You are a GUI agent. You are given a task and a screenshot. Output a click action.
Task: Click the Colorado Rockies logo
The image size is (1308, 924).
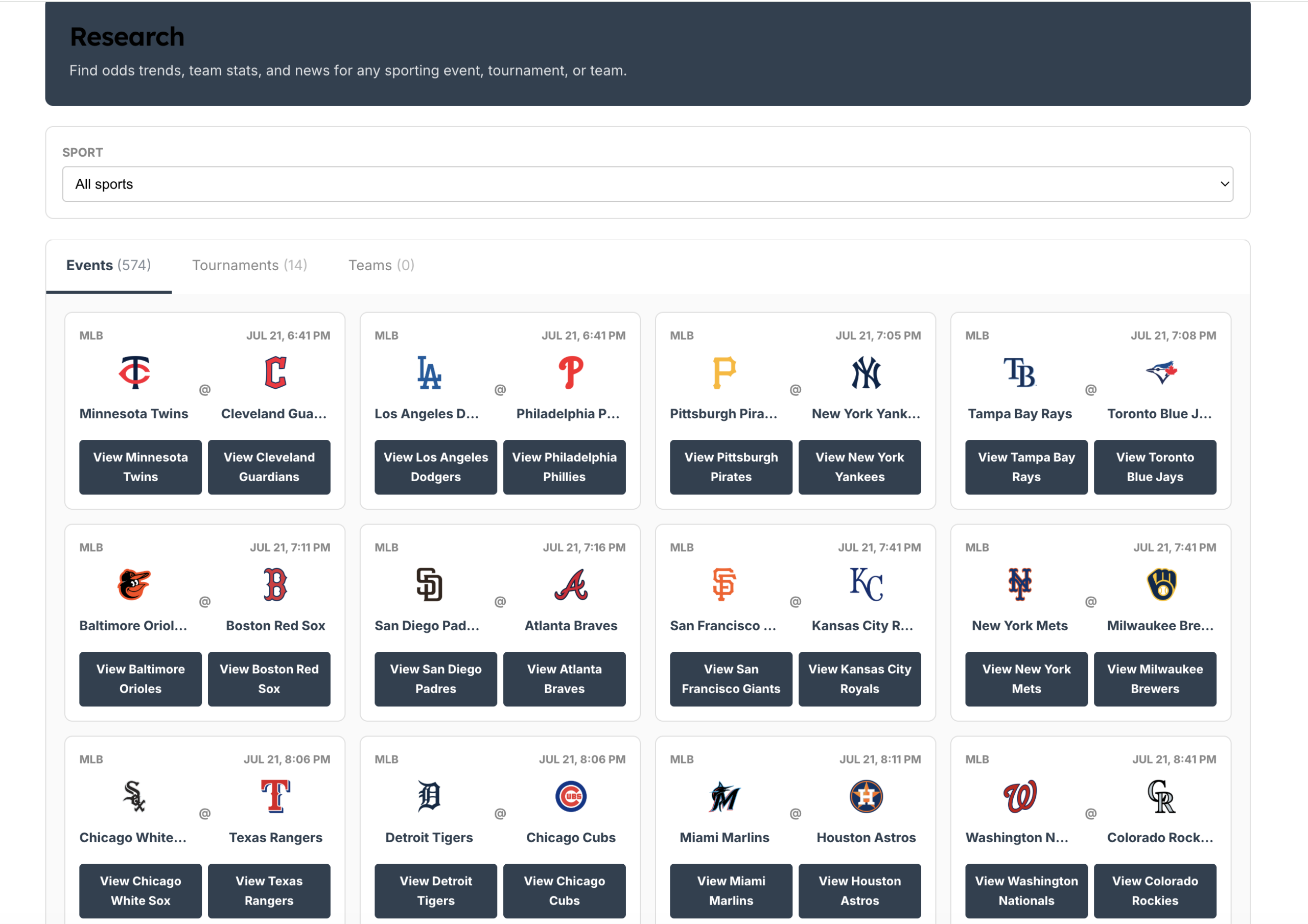(1161, 796)
